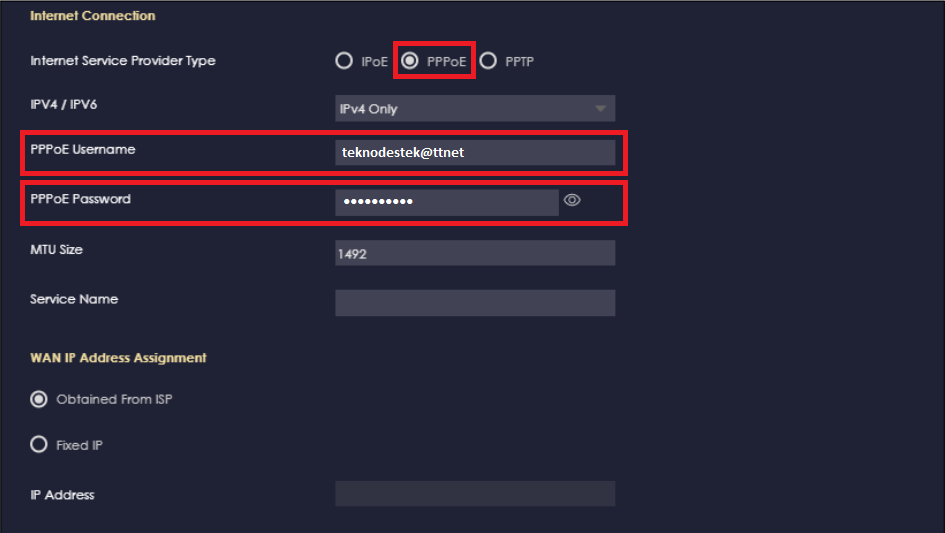945x533 pixels.
Task: Click the WAN IP Address Assignment heading
Action: pos(118,357)
